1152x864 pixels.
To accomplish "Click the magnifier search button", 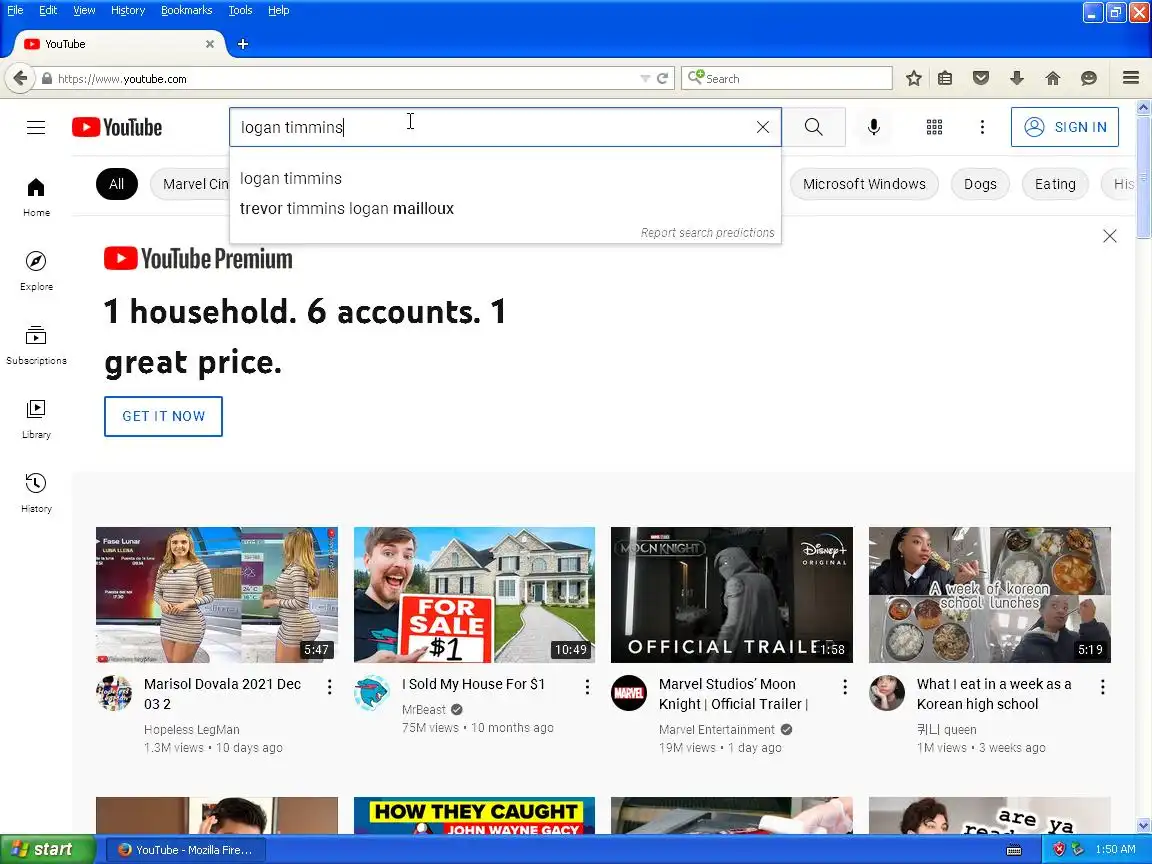I will click(813, 127).
